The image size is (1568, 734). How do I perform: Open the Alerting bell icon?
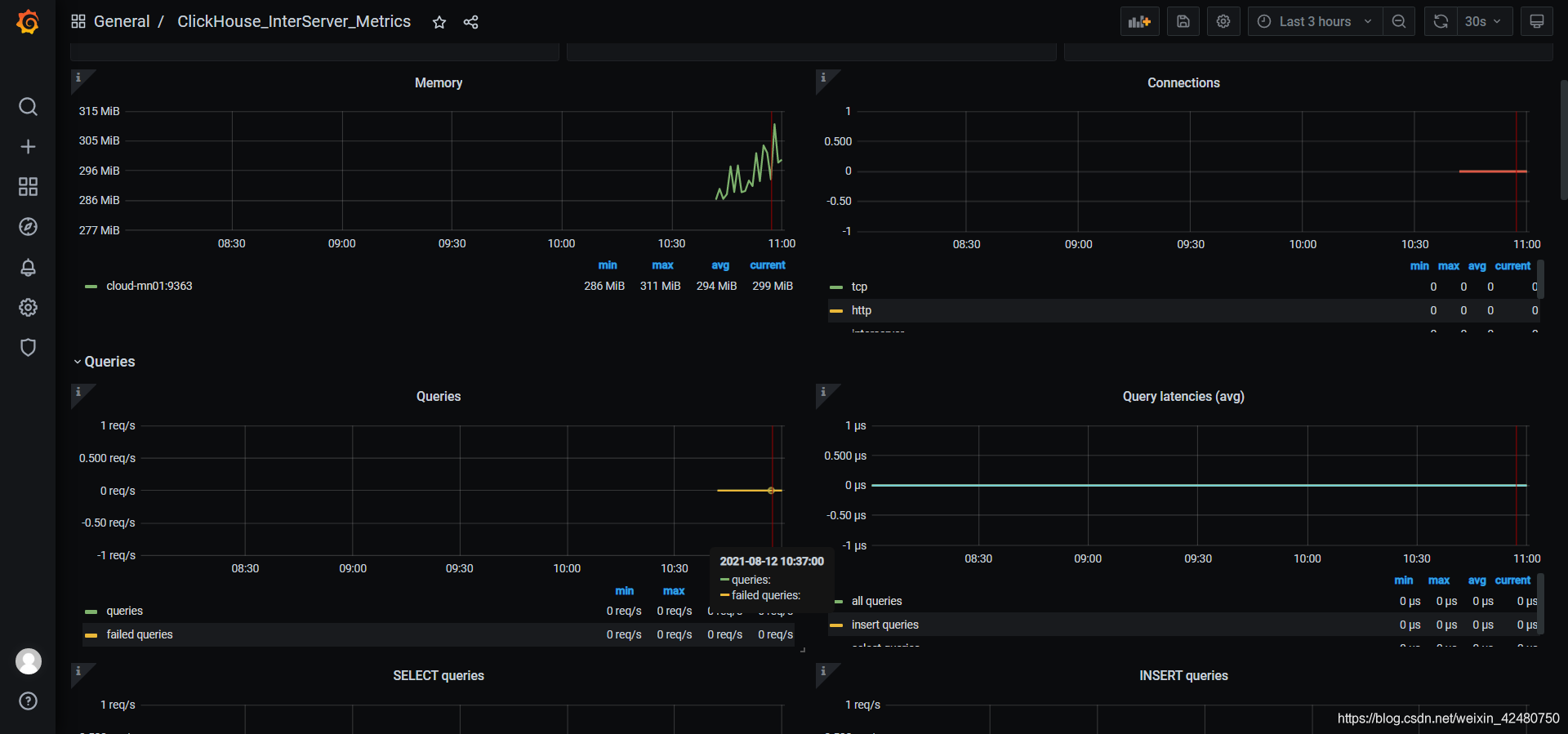coord(28,267)
